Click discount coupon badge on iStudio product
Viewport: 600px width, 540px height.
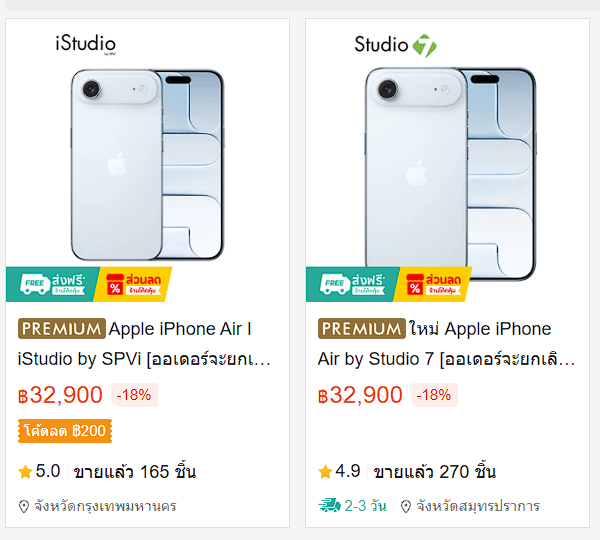click(132, 284)
